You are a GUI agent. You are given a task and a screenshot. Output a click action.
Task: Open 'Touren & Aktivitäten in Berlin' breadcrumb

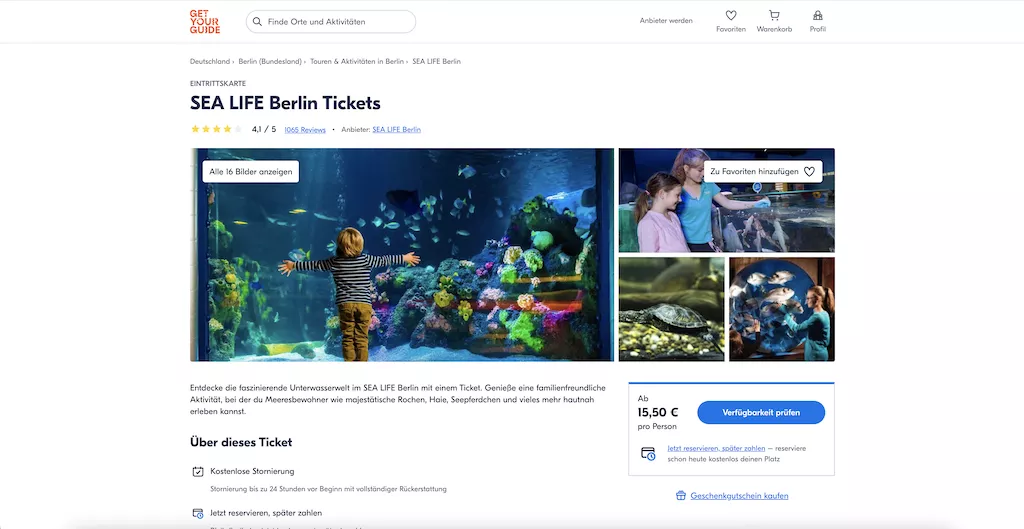pyautogui.click(x=357, y=61)
